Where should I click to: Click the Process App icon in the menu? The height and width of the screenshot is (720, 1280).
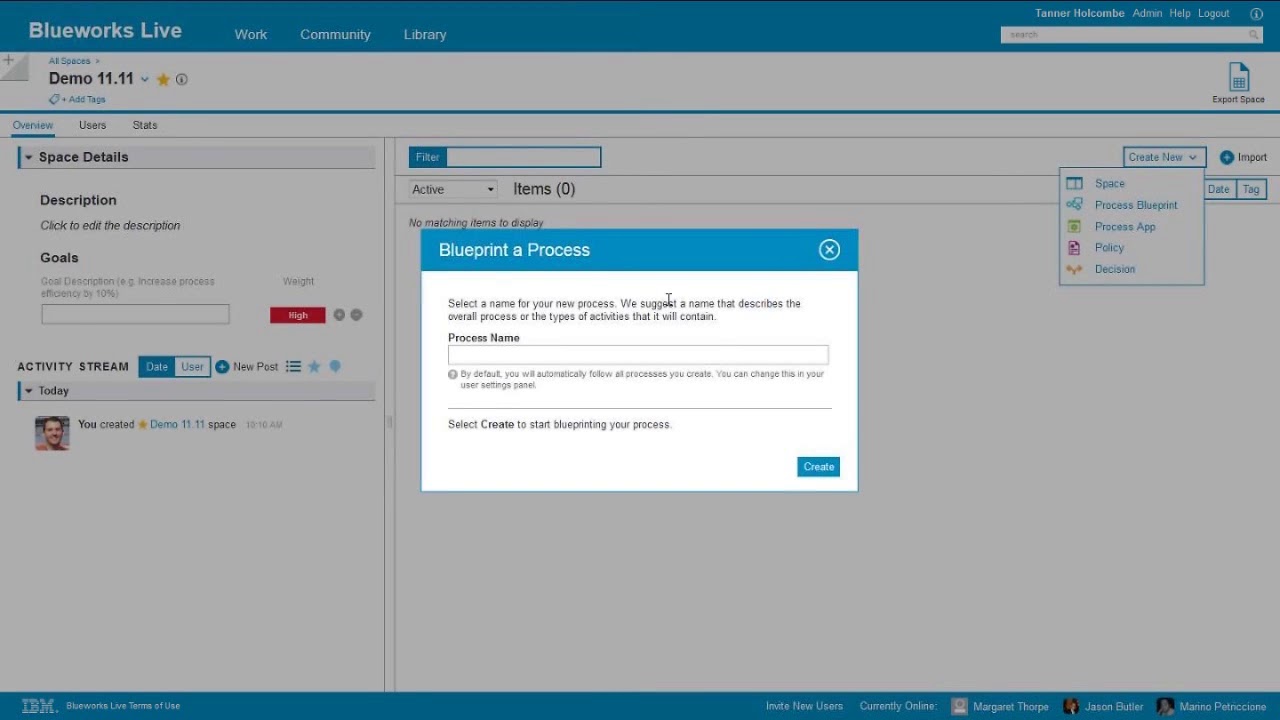point(1074,227)
